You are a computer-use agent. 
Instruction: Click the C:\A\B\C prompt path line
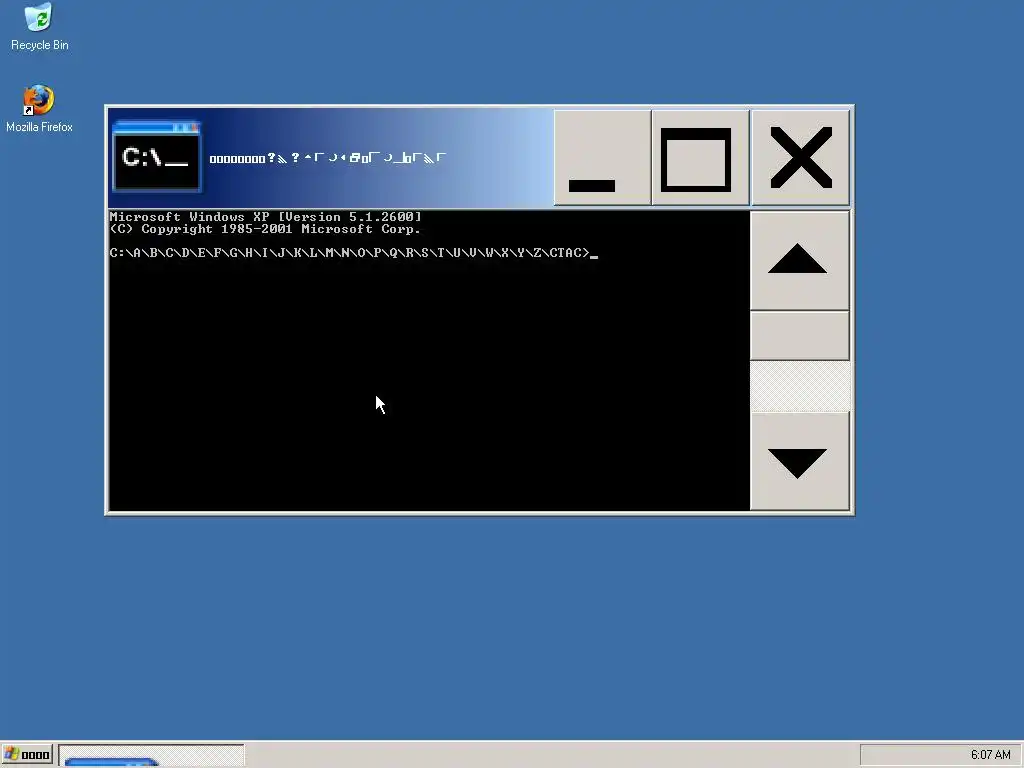351,253
